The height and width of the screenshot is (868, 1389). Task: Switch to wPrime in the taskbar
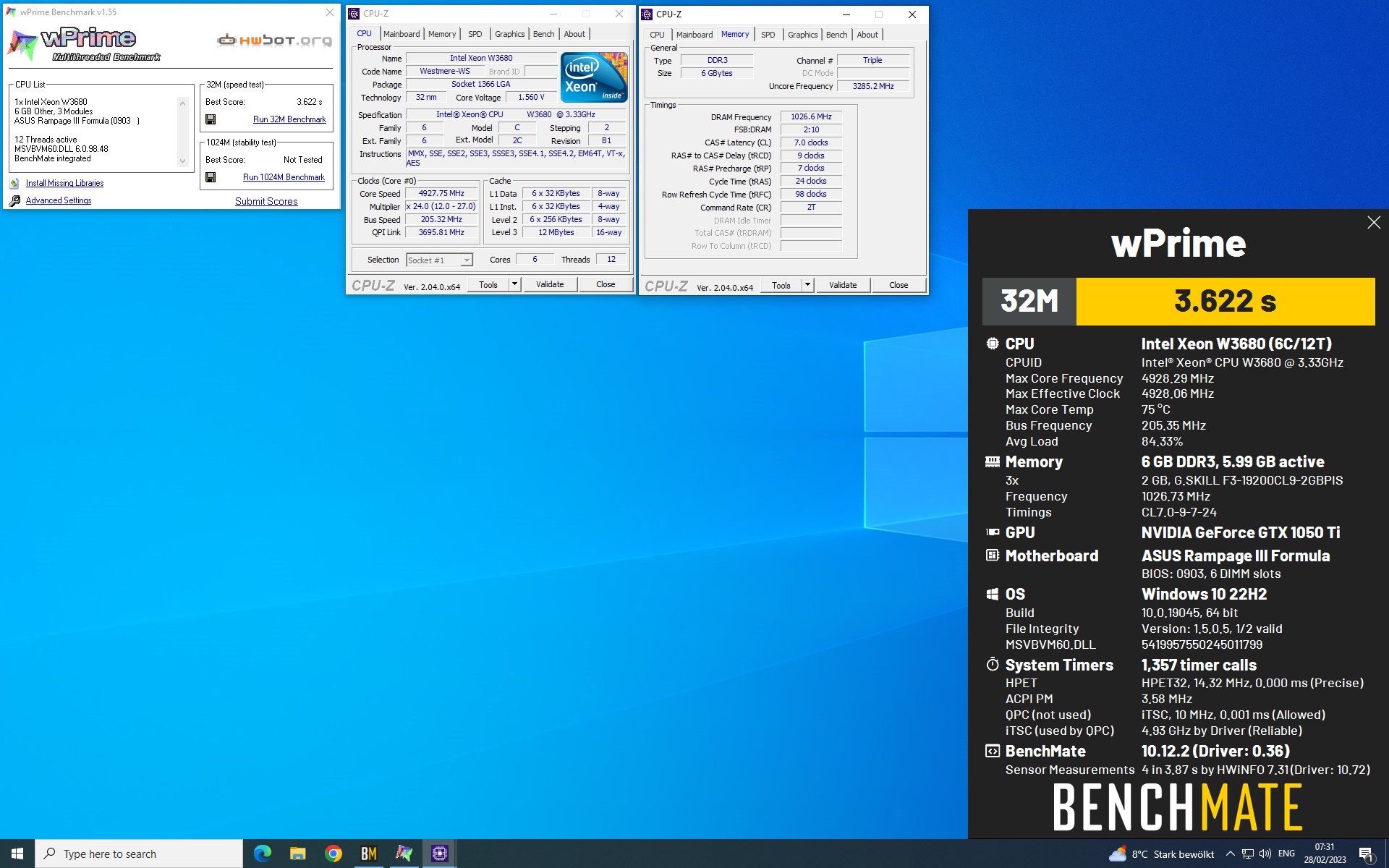pos(404,854)
